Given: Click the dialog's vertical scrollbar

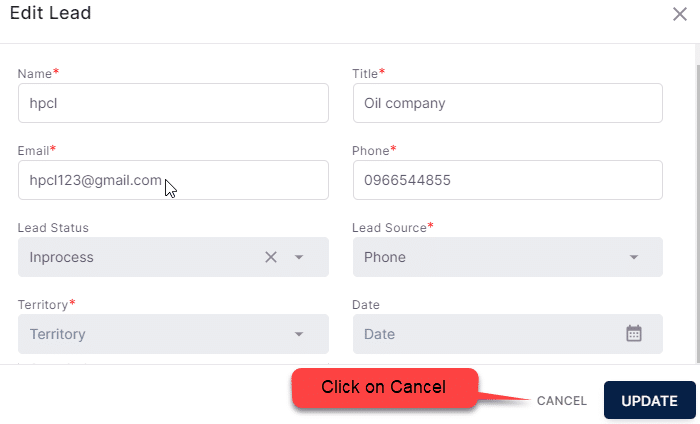Looking at the screenshot, I should tap(698, 213).
